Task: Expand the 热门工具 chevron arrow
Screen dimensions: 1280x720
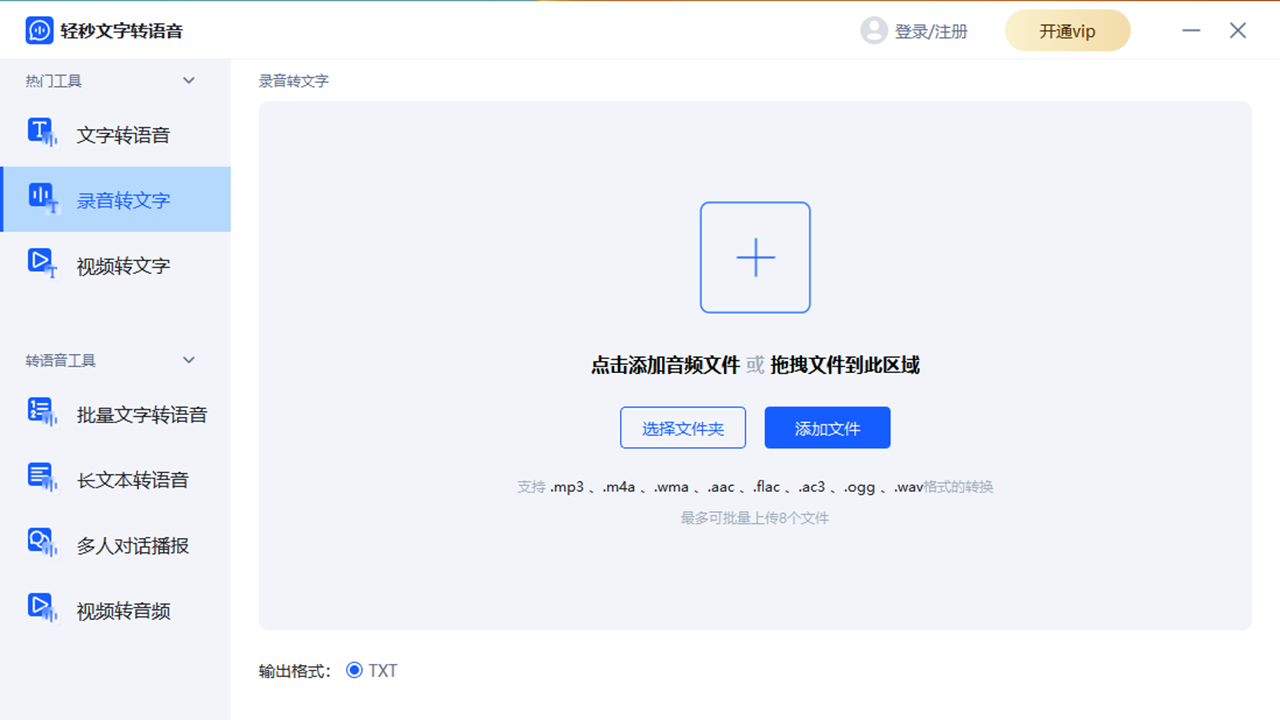Action: pyautogui.click(x=189, y=81)
